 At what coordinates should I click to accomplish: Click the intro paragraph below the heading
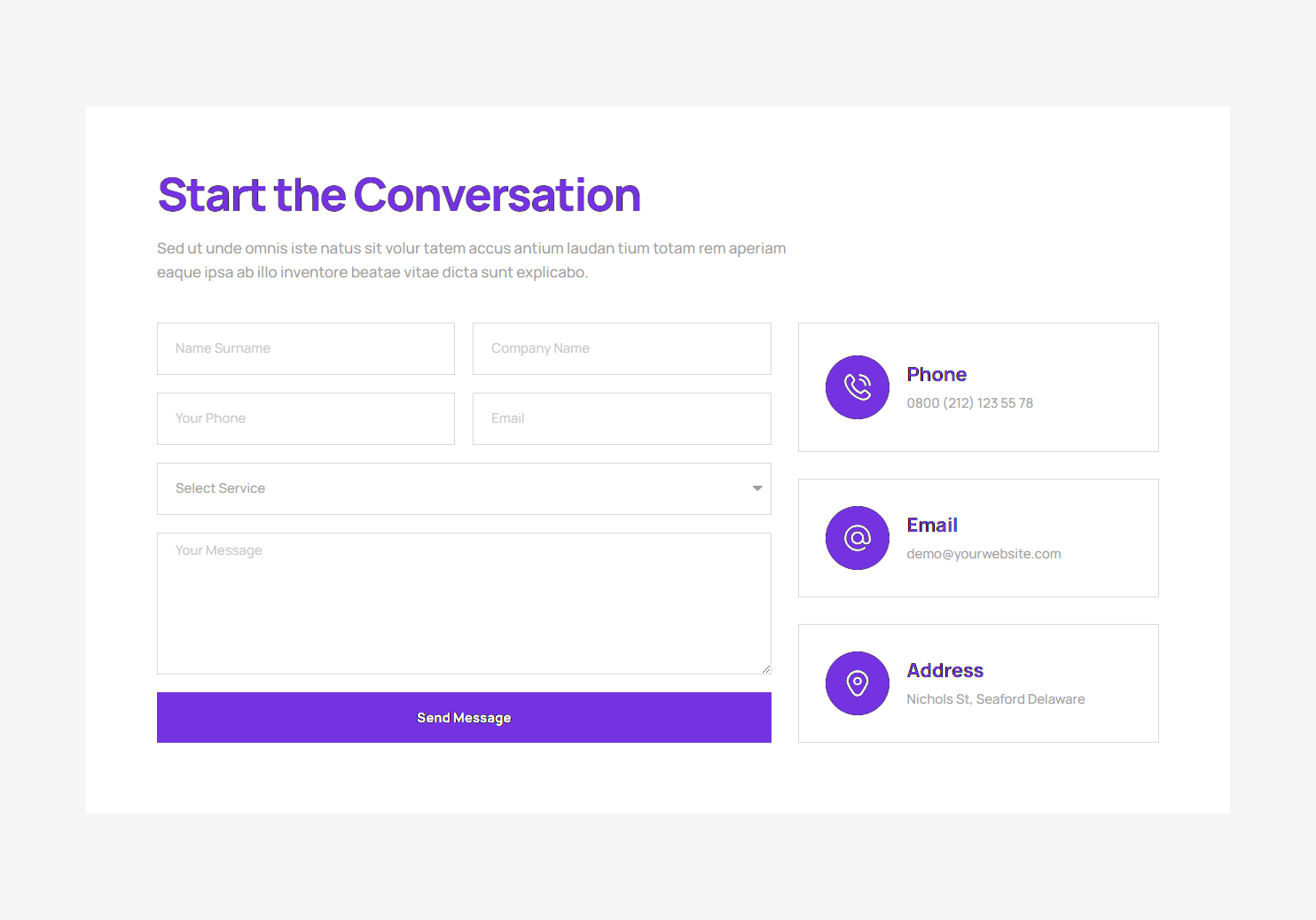[x=471, y=261]
